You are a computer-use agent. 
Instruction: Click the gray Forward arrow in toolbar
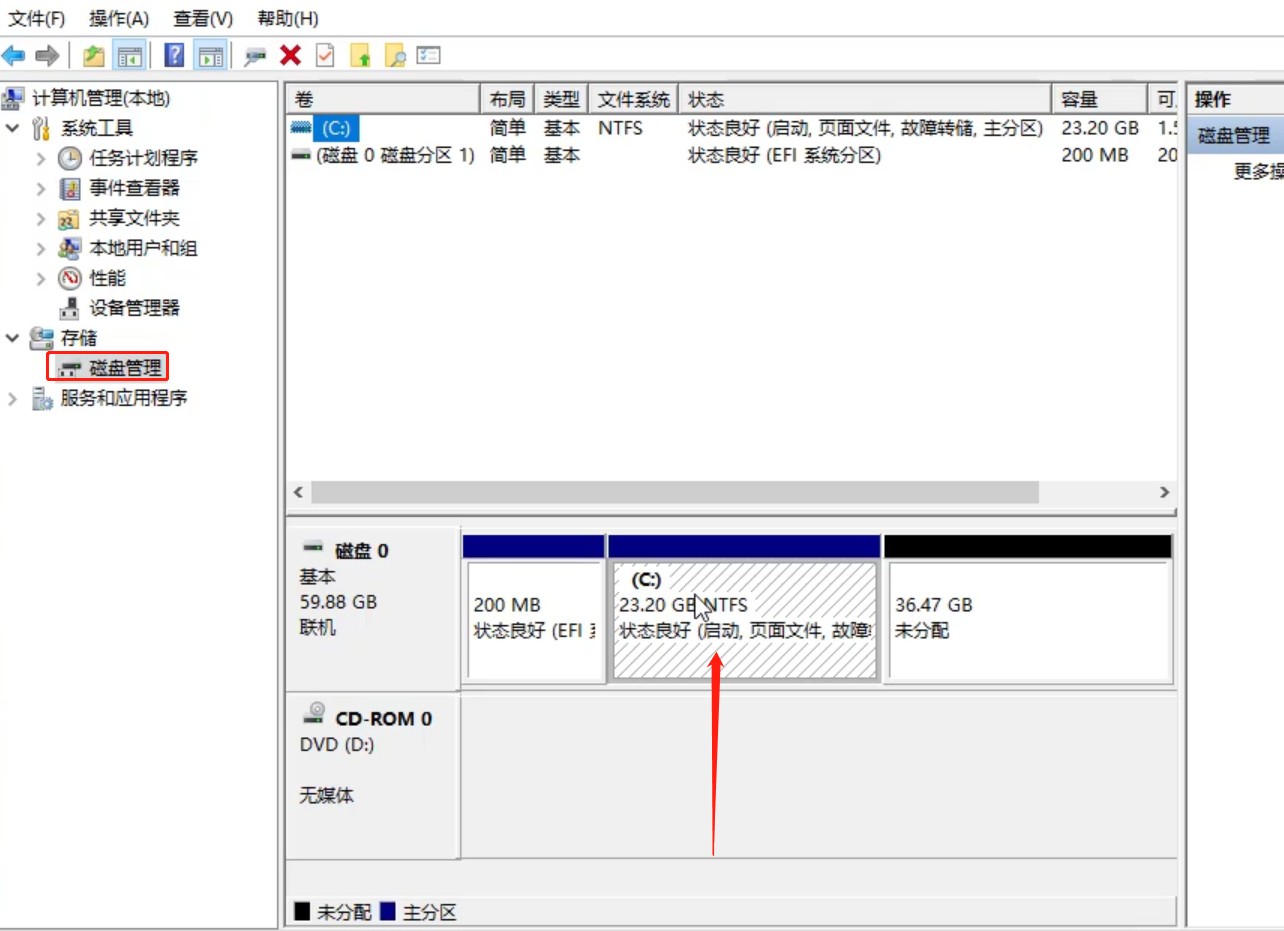click(x=46, y=55)
